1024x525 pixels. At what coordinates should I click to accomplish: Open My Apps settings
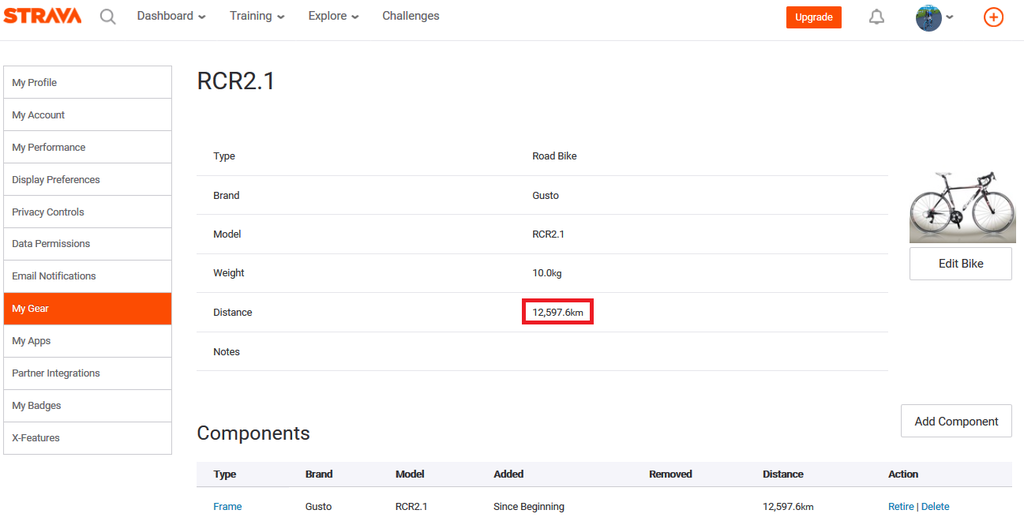point(88,341)
